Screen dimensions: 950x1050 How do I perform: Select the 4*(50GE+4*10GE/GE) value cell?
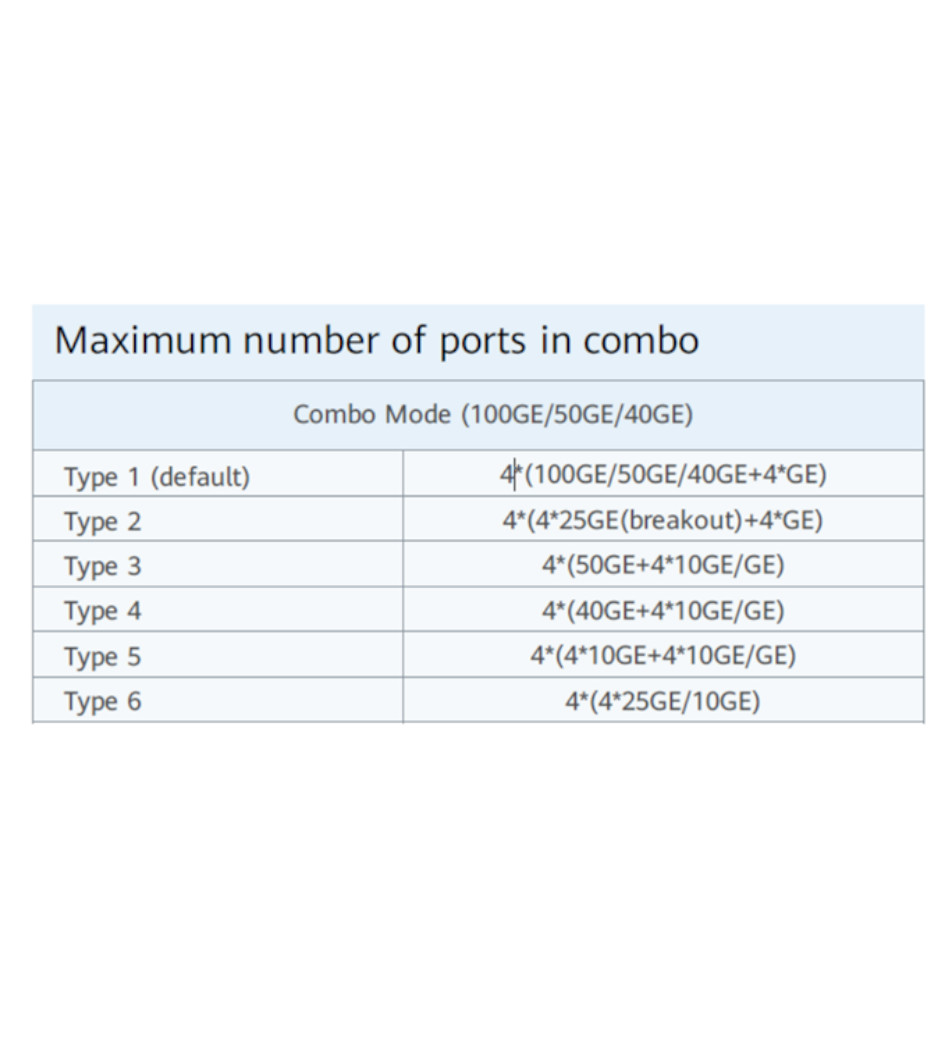[x=663, y=565]
